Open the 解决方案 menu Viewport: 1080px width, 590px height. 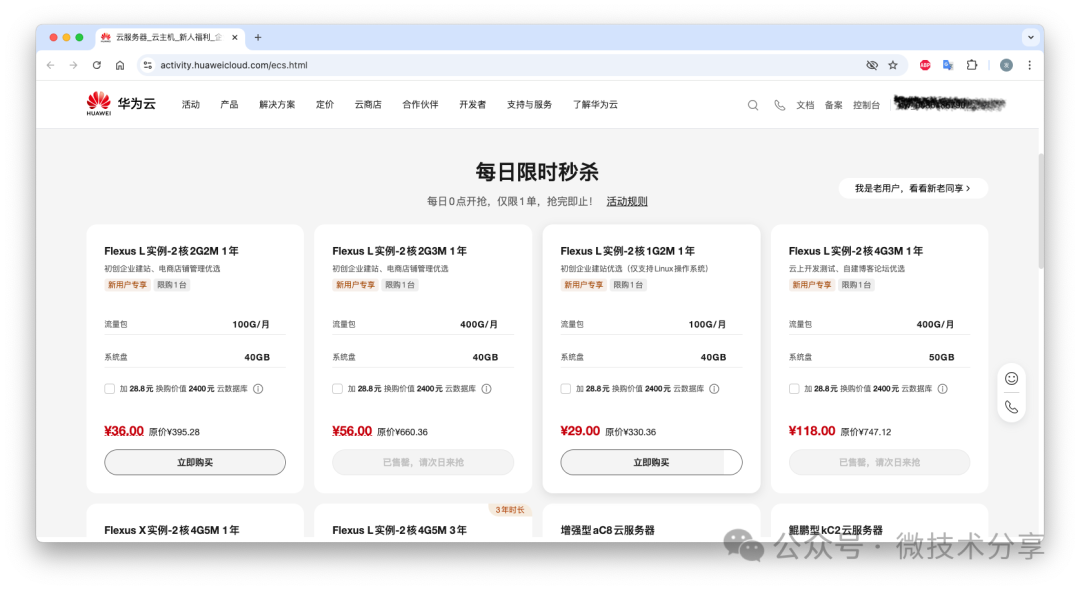click(277, 105)
